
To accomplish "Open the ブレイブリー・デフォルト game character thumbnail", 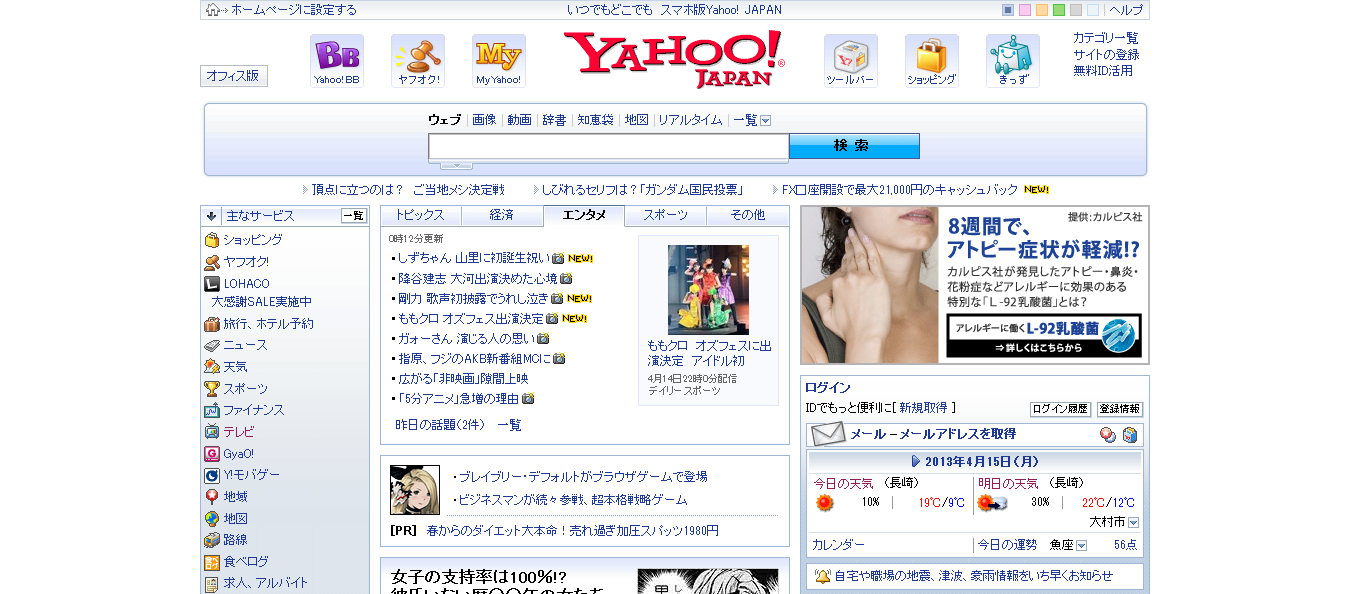I will tap(415, 490).
